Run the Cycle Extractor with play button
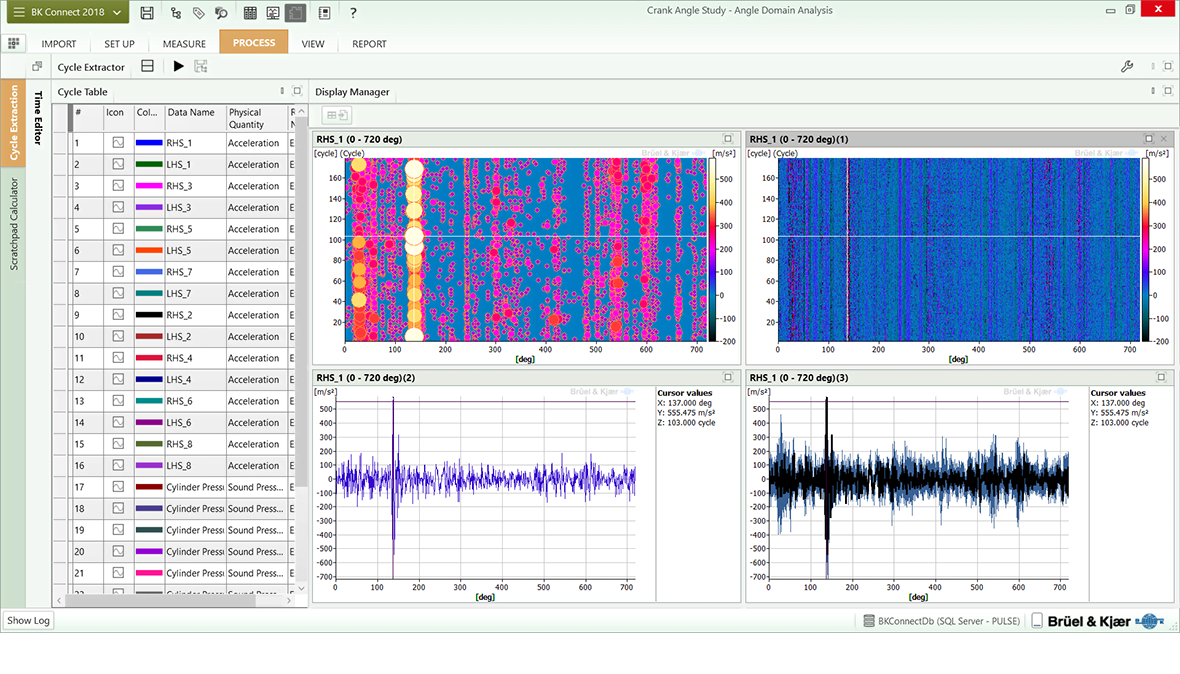The width and height of the screenshot is (1180, 674). pos(178,66)
